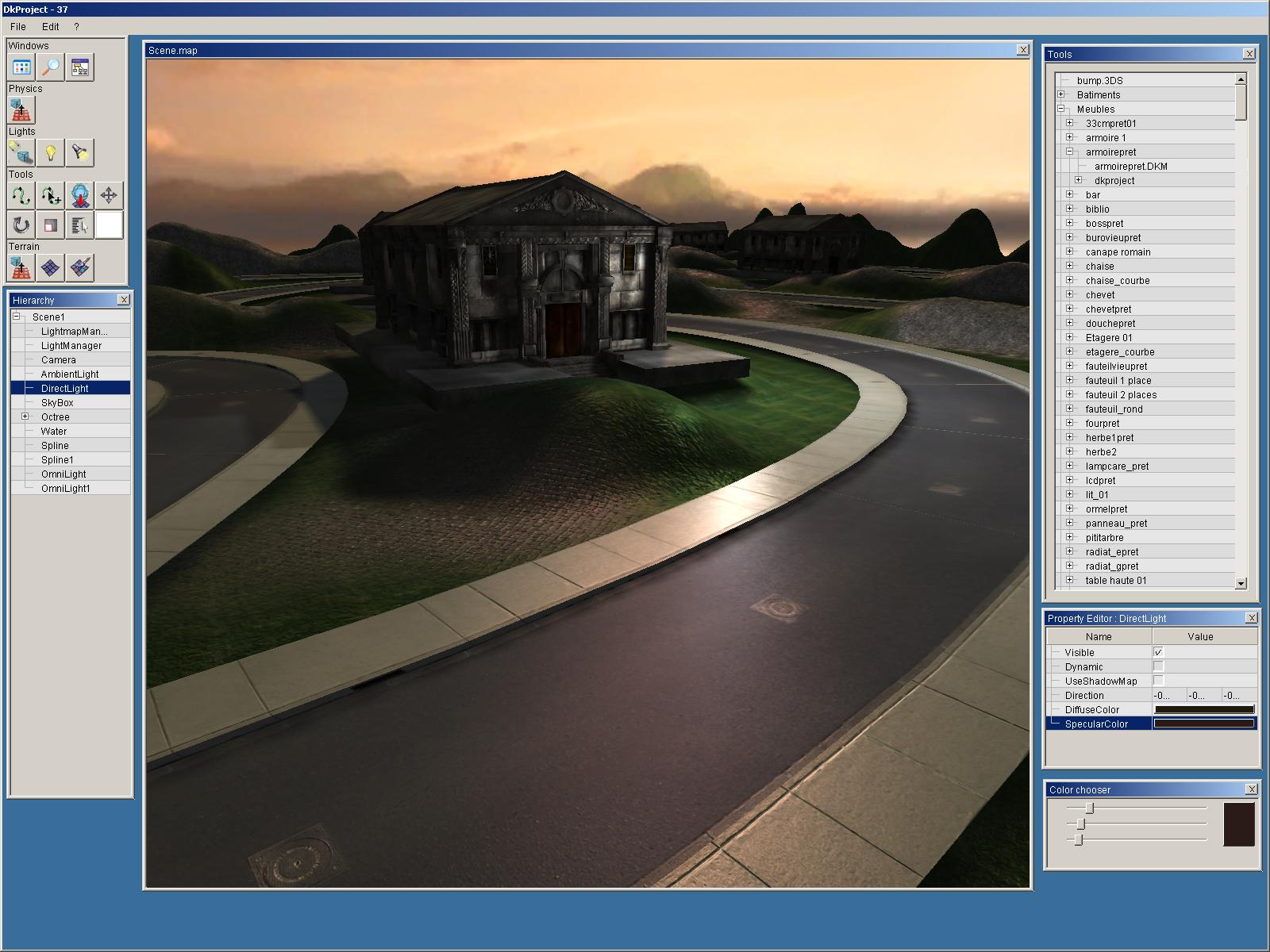Select the flashlight spot light icon
The image size is (1270, 952).
79,152
